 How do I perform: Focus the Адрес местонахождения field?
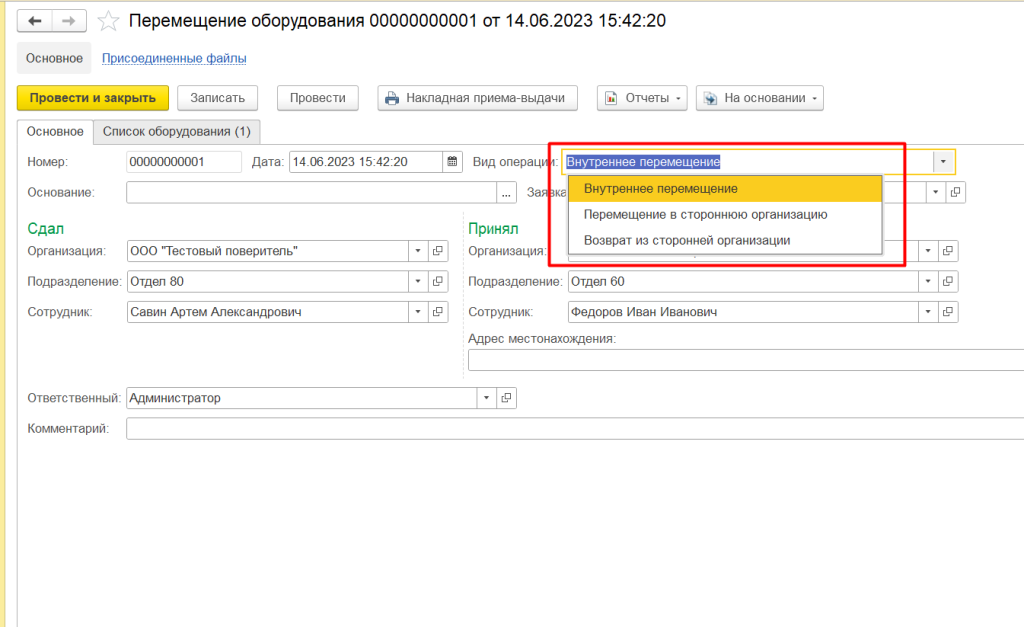tap(746, 360)
